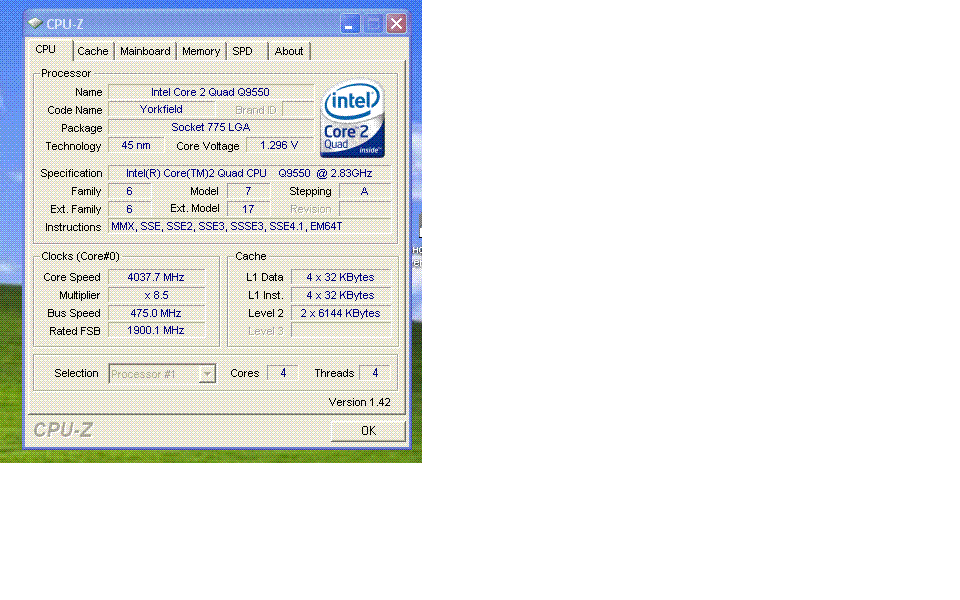
Task: Click the 1.296 V core voltage value
Action: click(279, 146)
